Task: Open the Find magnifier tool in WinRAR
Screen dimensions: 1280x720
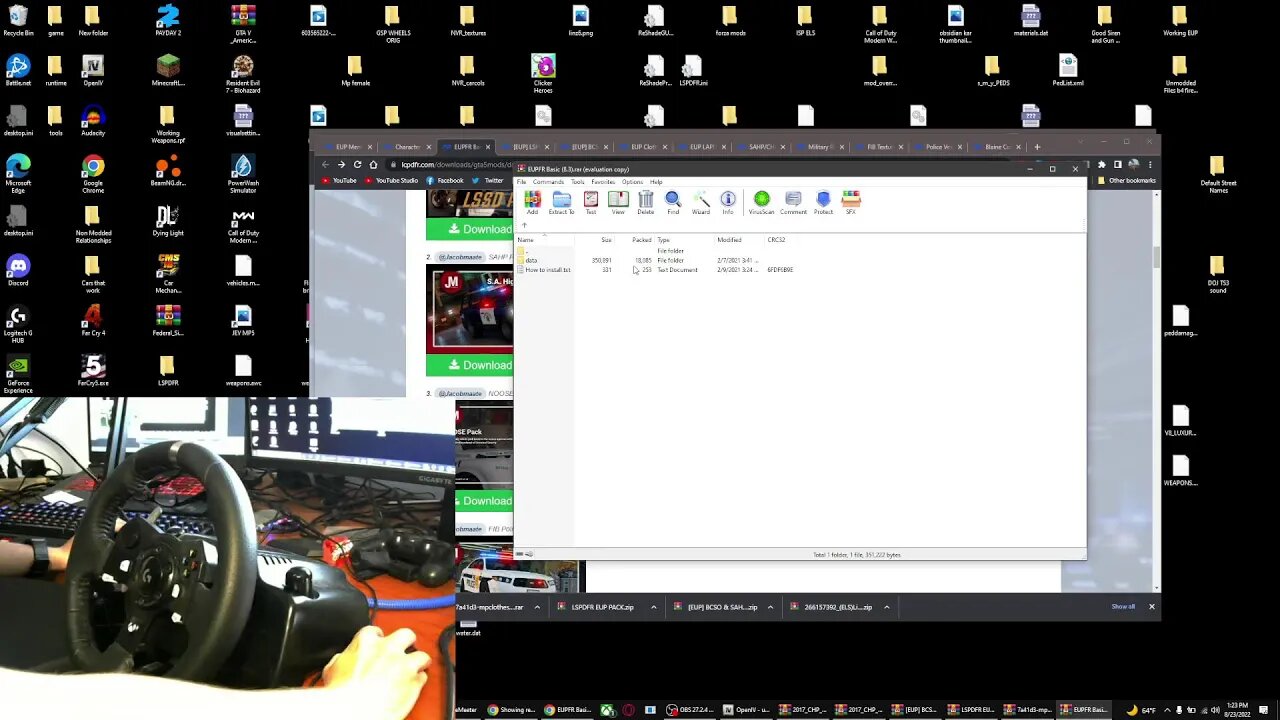Action: coord(673,203)
